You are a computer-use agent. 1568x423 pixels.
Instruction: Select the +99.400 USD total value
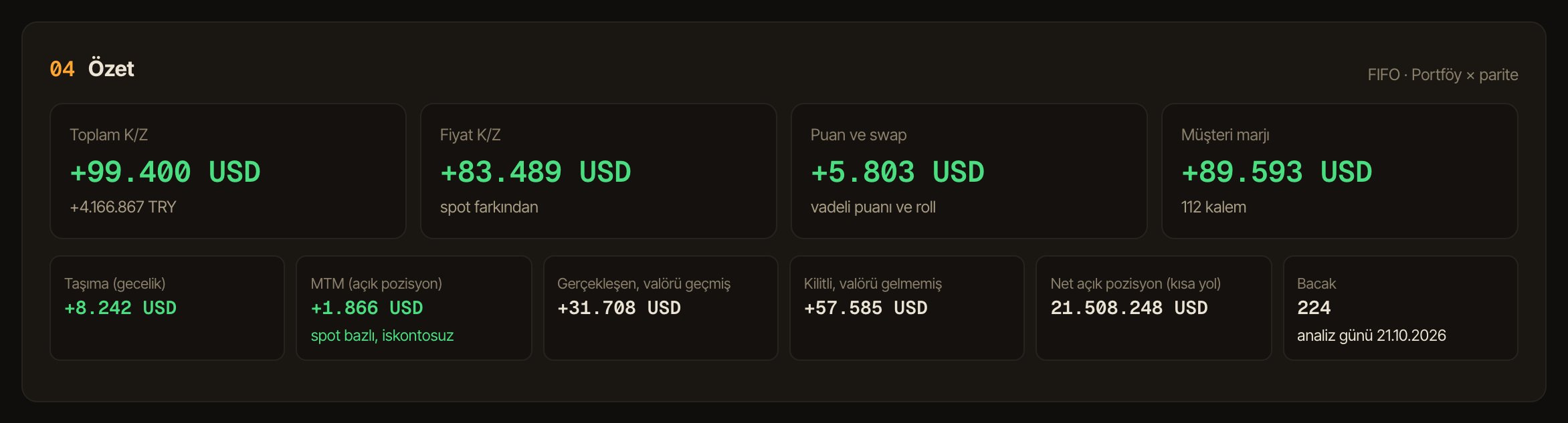[x=165, y=172]
